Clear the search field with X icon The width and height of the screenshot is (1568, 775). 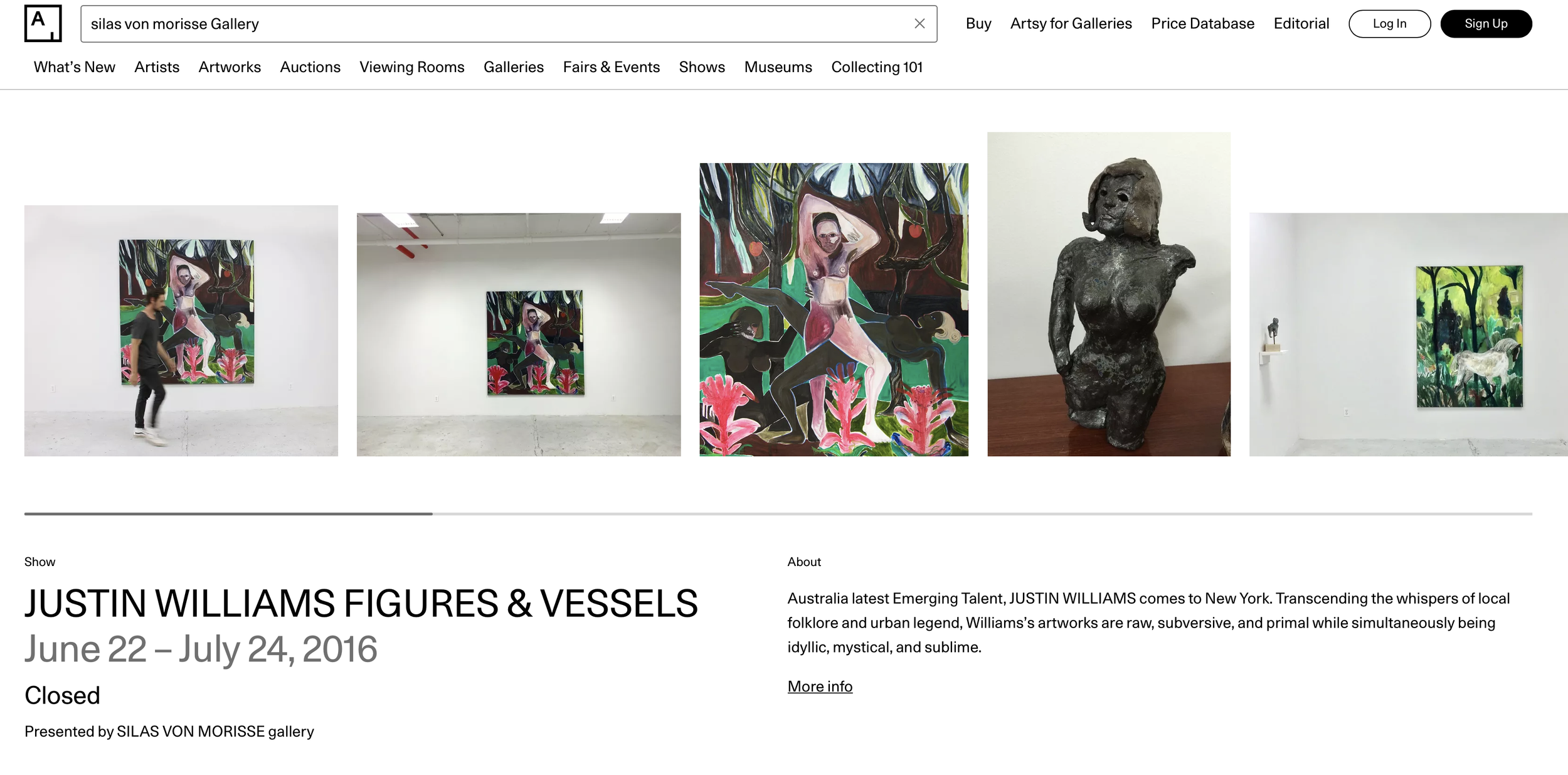point(919,24)
